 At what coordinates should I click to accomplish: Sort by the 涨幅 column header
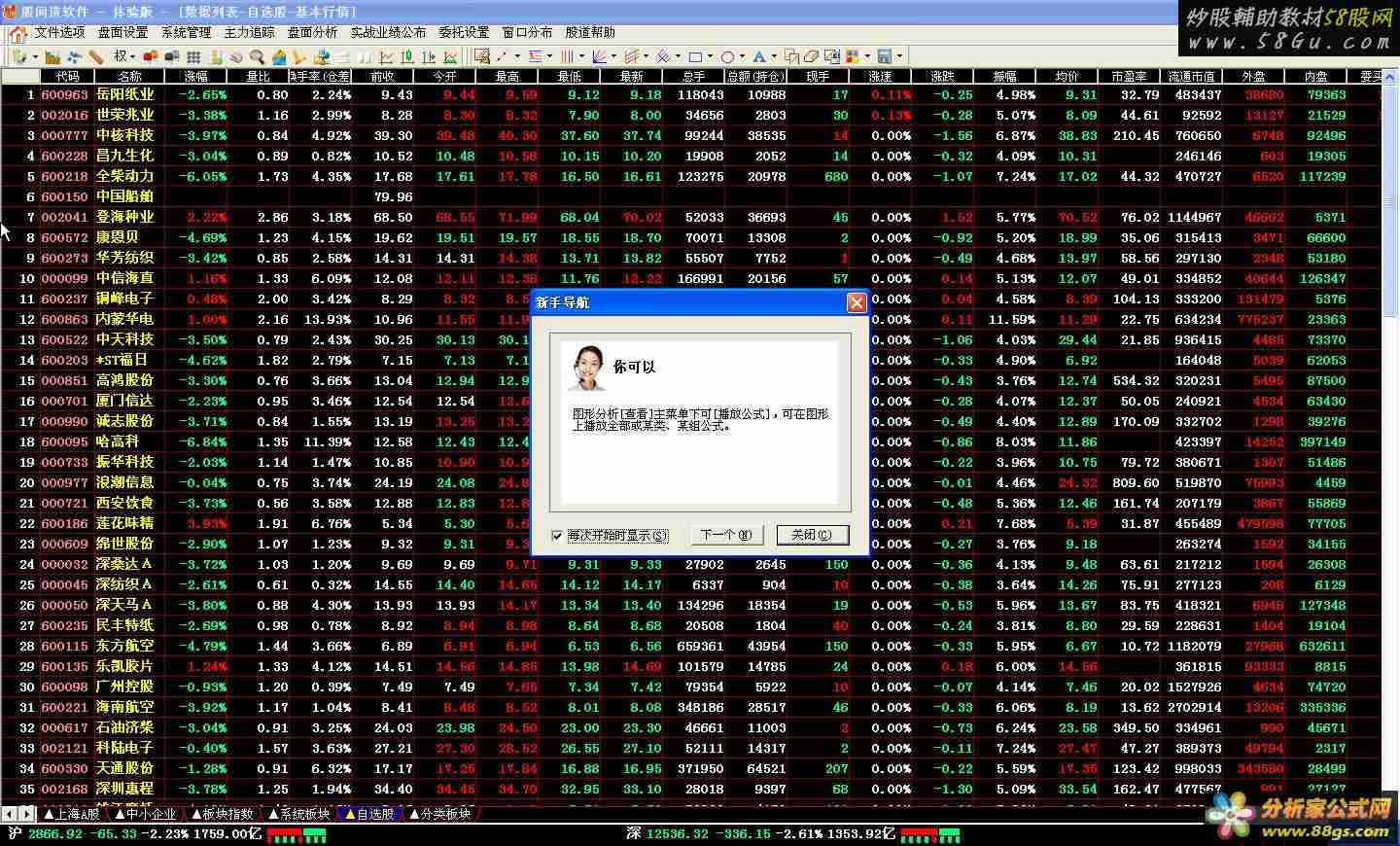pos(195,76)
